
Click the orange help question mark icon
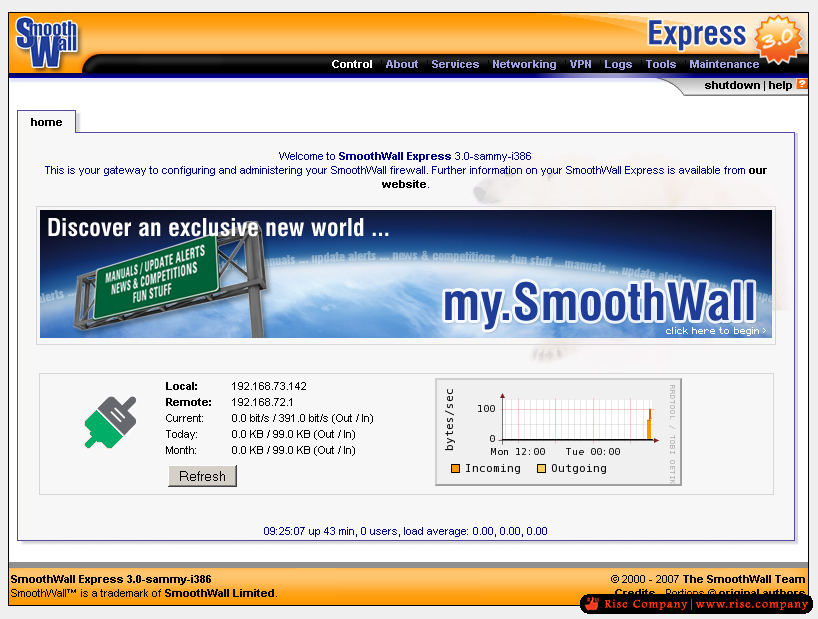tap(801, 84)
